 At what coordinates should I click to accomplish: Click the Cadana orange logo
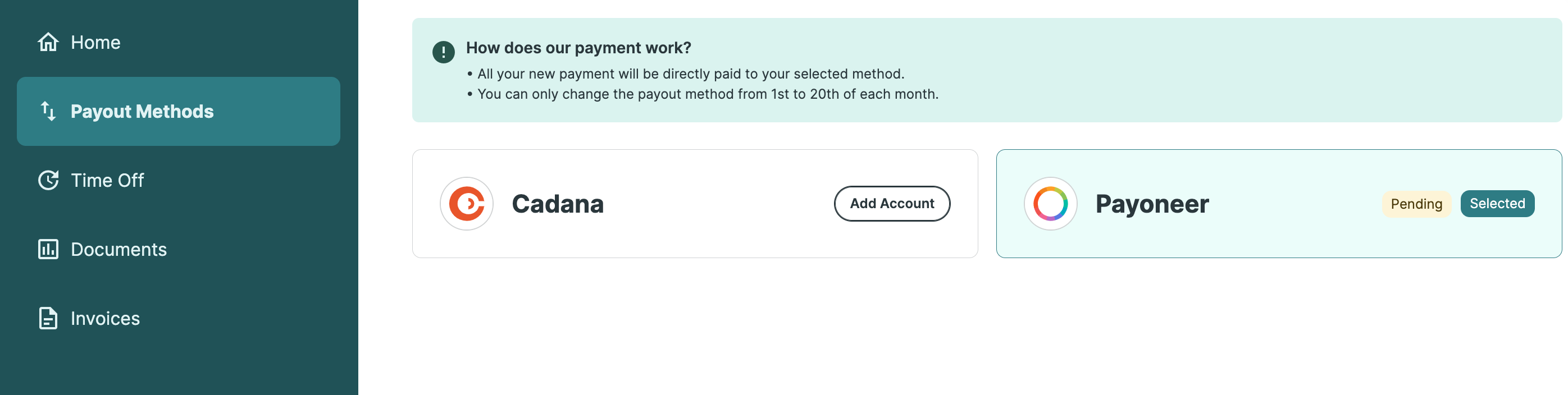pos(466,204)
